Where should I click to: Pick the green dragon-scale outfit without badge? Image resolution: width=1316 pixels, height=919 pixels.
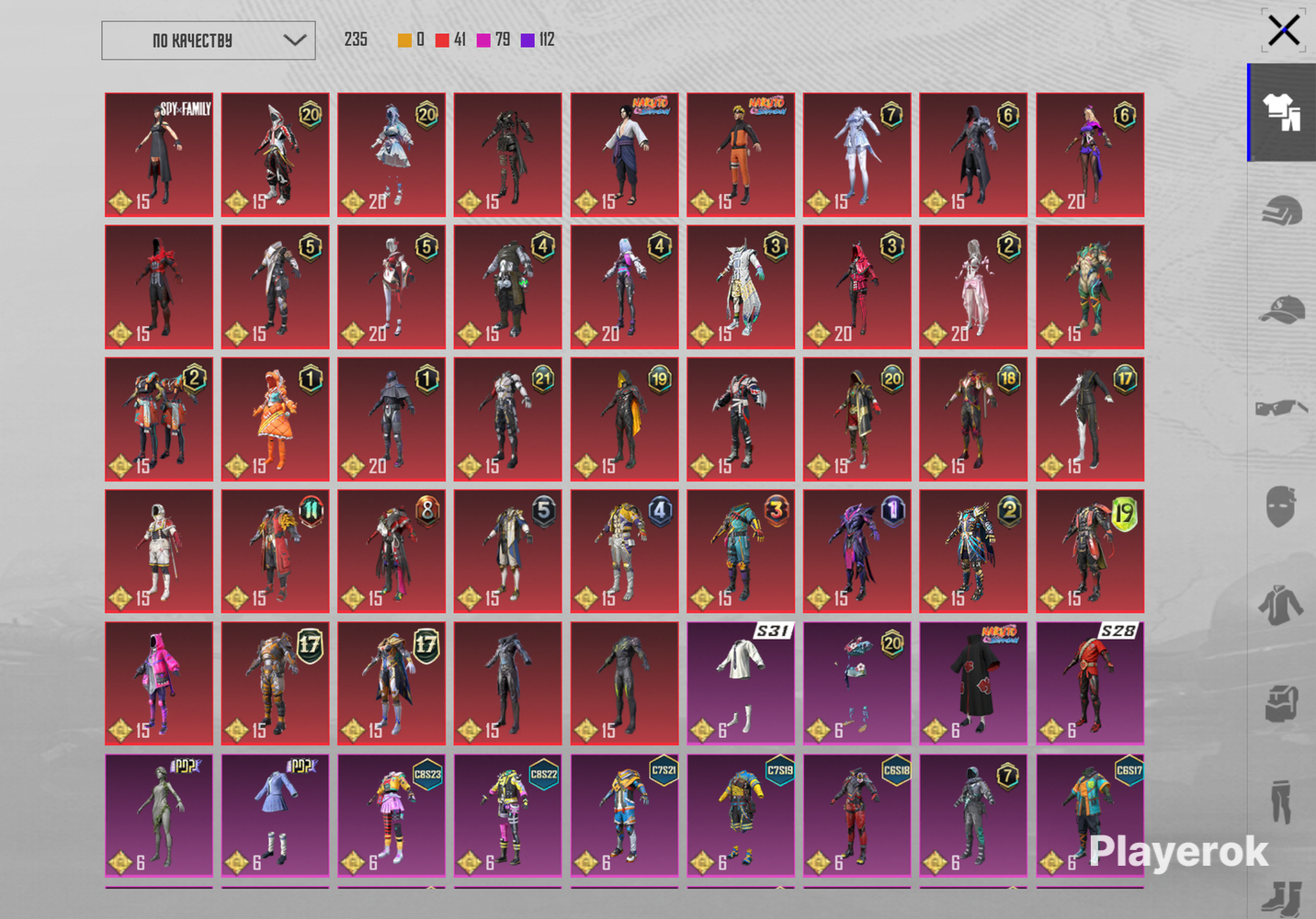pos(1090,287)
